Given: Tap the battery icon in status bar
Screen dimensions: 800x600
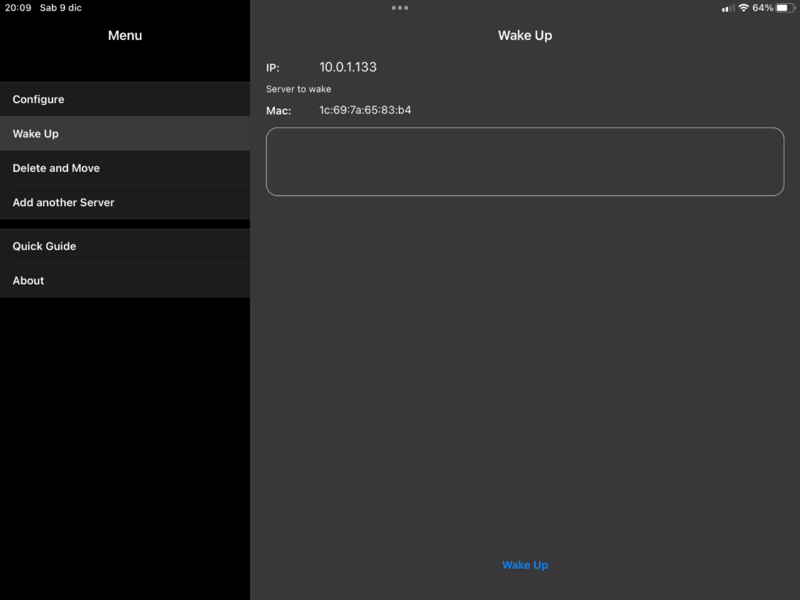Looking at the screenshot, I should (x=784, y=8).
